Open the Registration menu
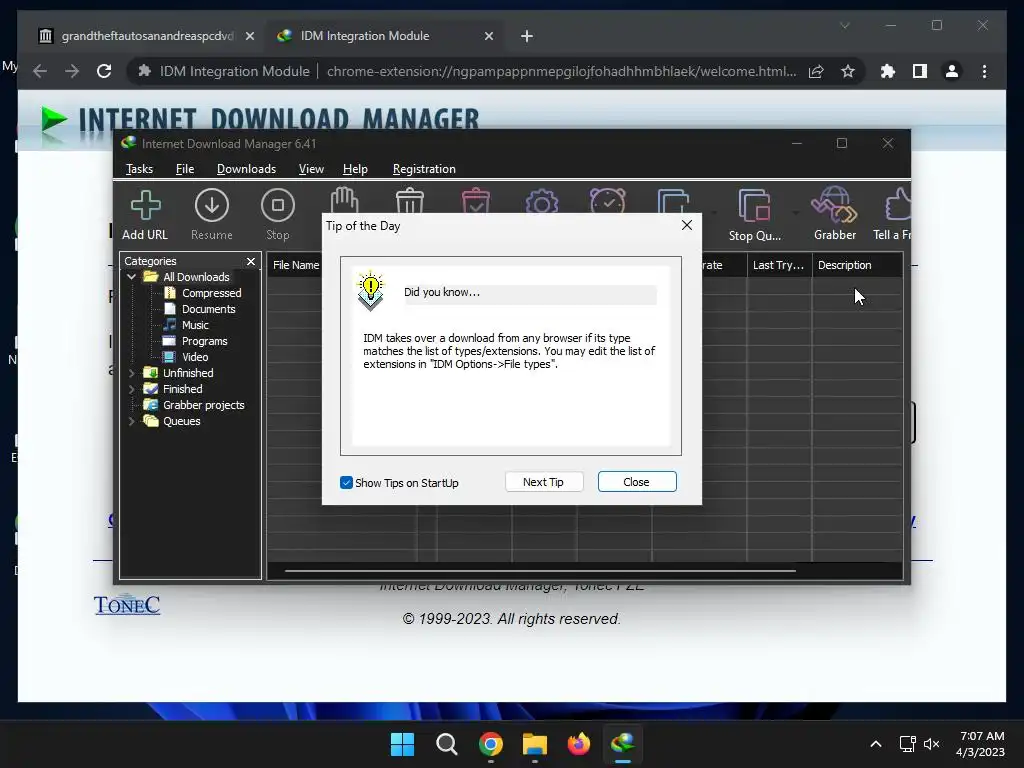 [424, 169]
